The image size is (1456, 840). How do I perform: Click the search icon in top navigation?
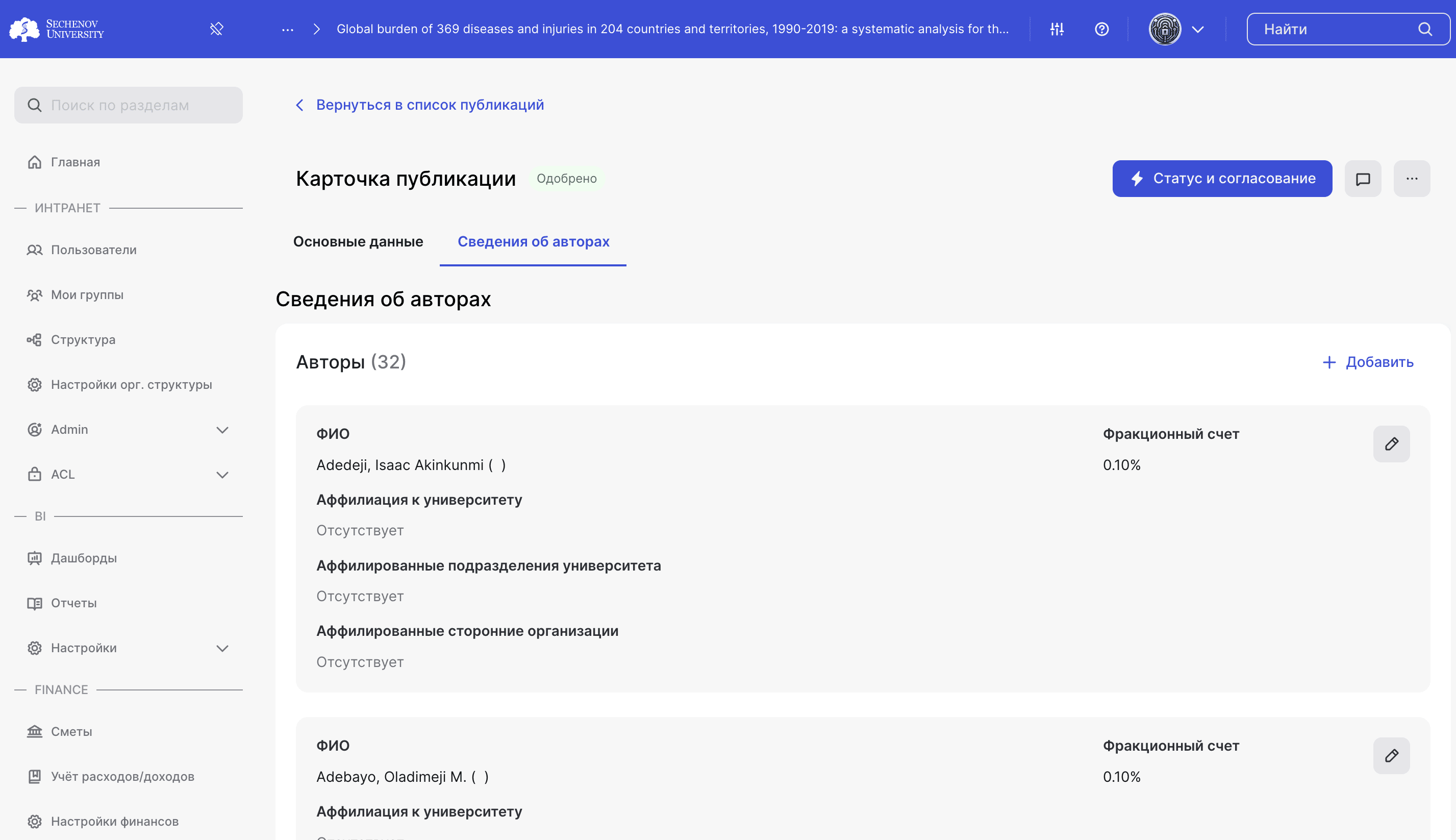click(x=1426, y=28)
